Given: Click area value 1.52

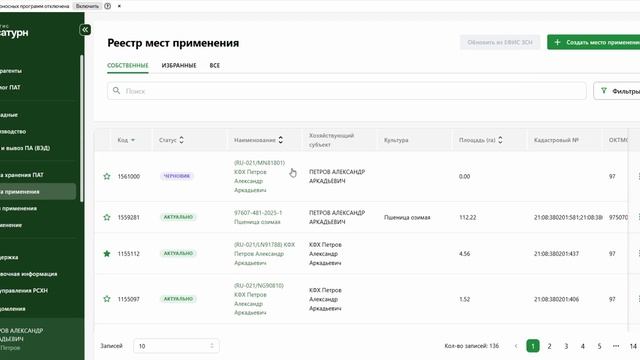Looking at the screenshot, I should click(464, 299).
